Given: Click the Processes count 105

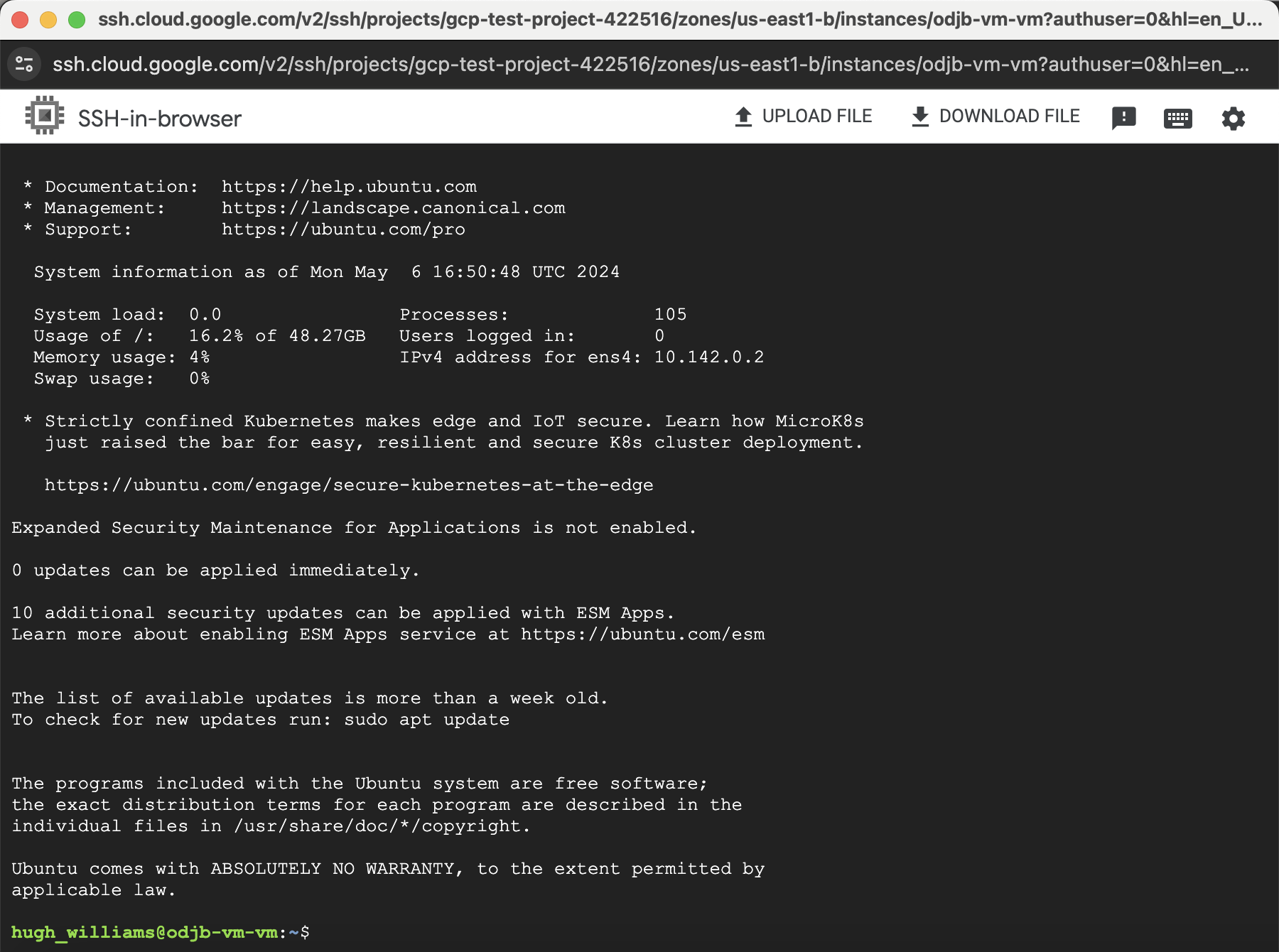Looking at the screenshot, I should [x=671, y=315].
